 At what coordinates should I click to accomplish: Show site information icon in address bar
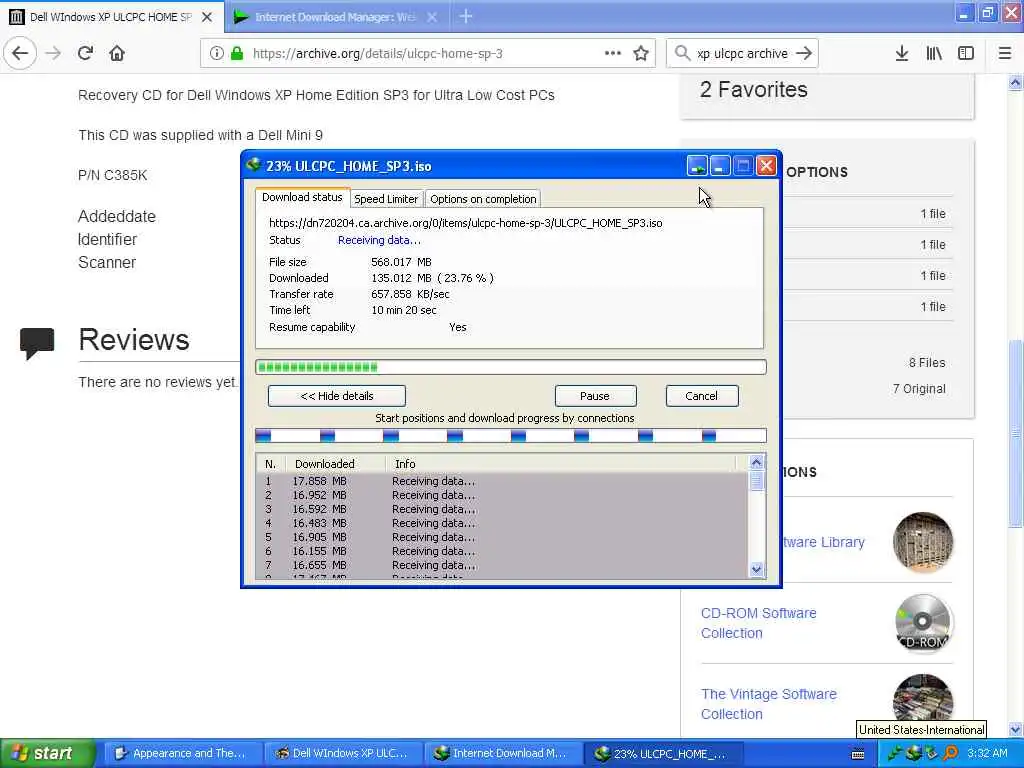click(217, 54)
